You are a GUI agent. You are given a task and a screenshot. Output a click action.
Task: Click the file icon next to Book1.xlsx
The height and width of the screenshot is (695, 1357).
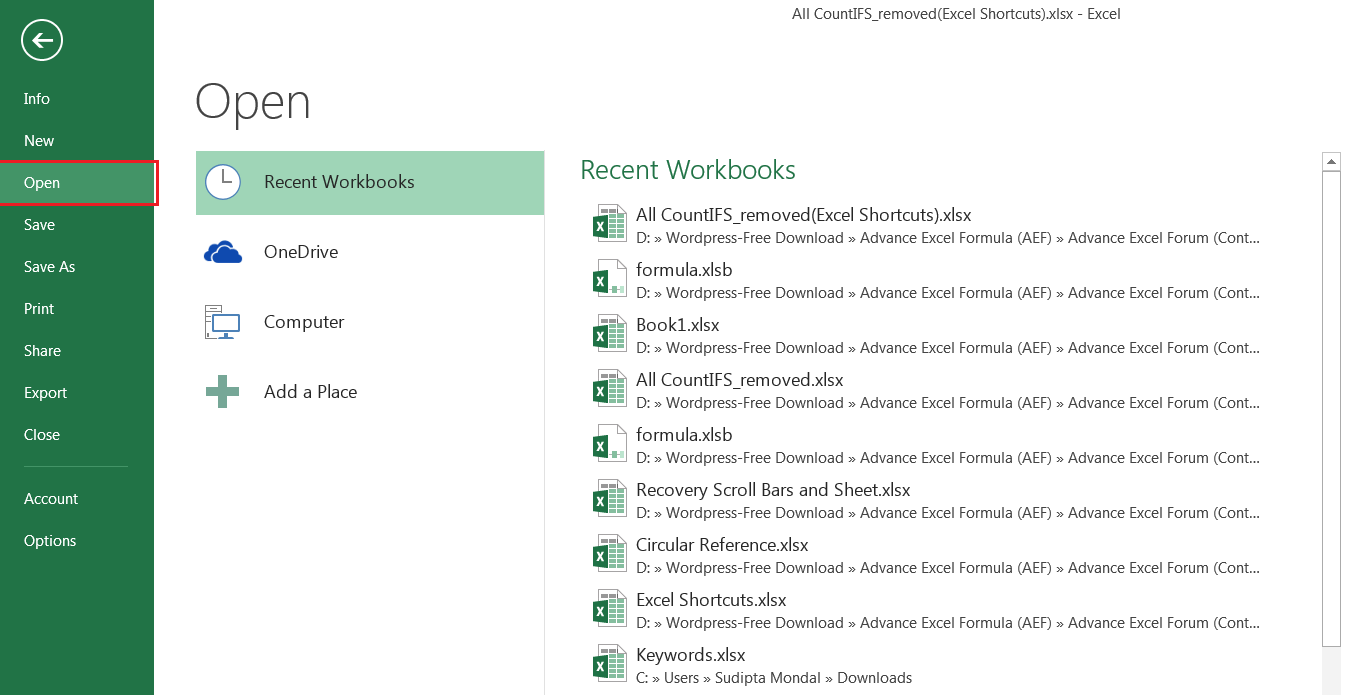610,335
